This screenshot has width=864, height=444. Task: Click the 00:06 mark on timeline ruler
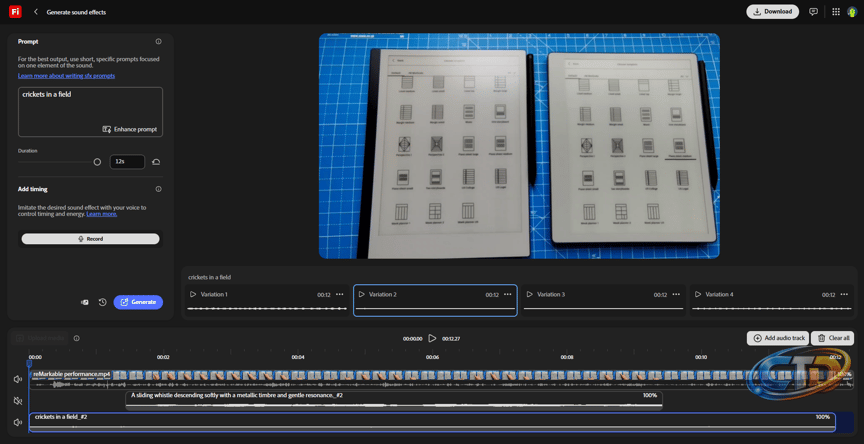pos(433,357)
